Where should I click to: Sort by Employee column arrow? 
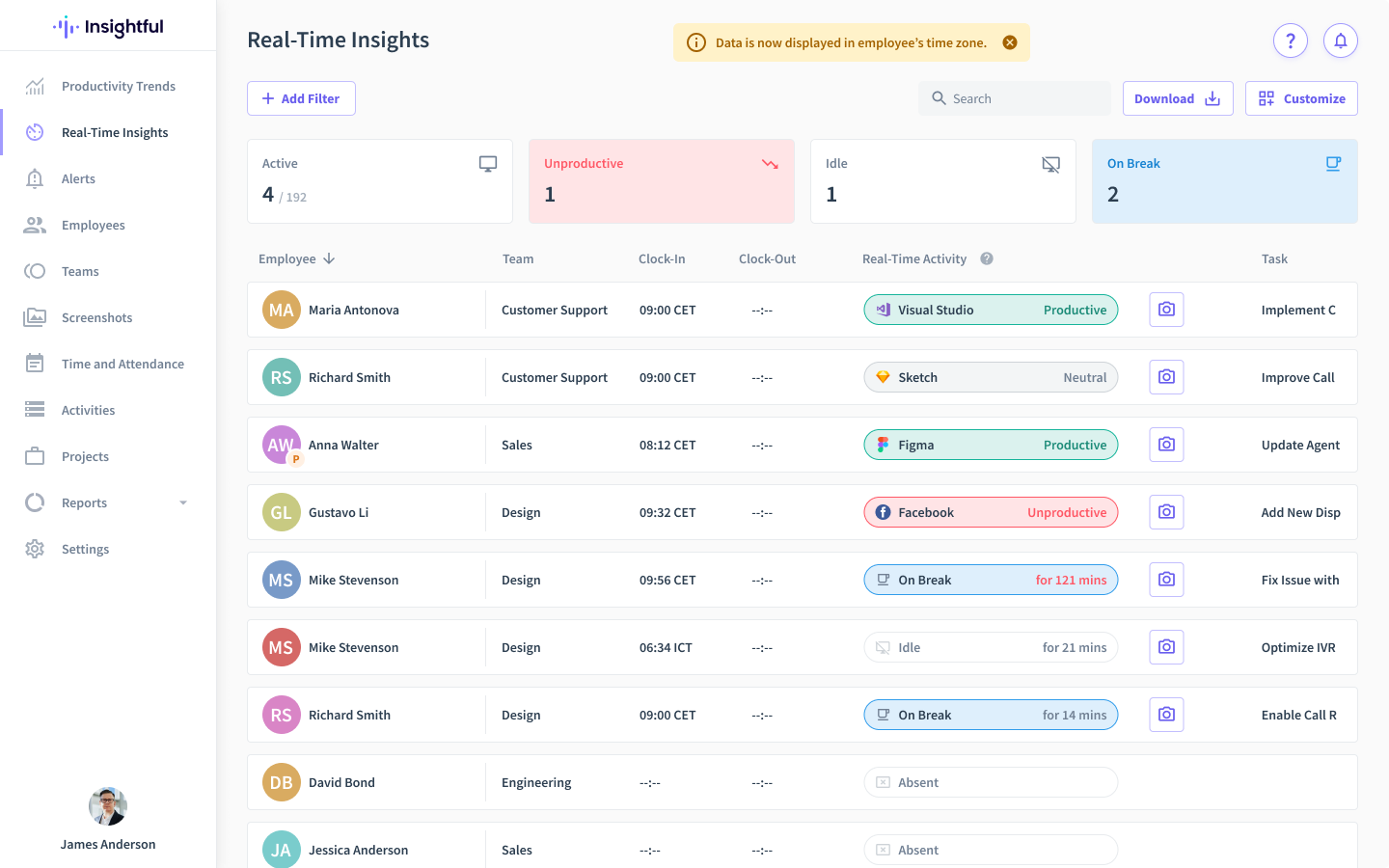329,258
